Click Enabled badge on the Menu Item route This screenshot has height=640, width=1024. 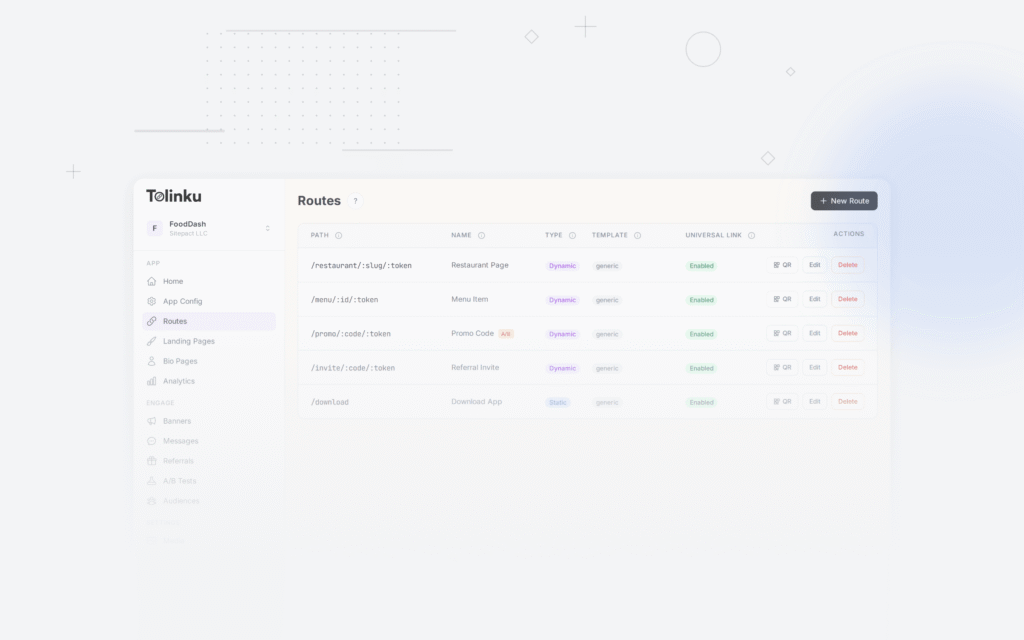[701, 299]
